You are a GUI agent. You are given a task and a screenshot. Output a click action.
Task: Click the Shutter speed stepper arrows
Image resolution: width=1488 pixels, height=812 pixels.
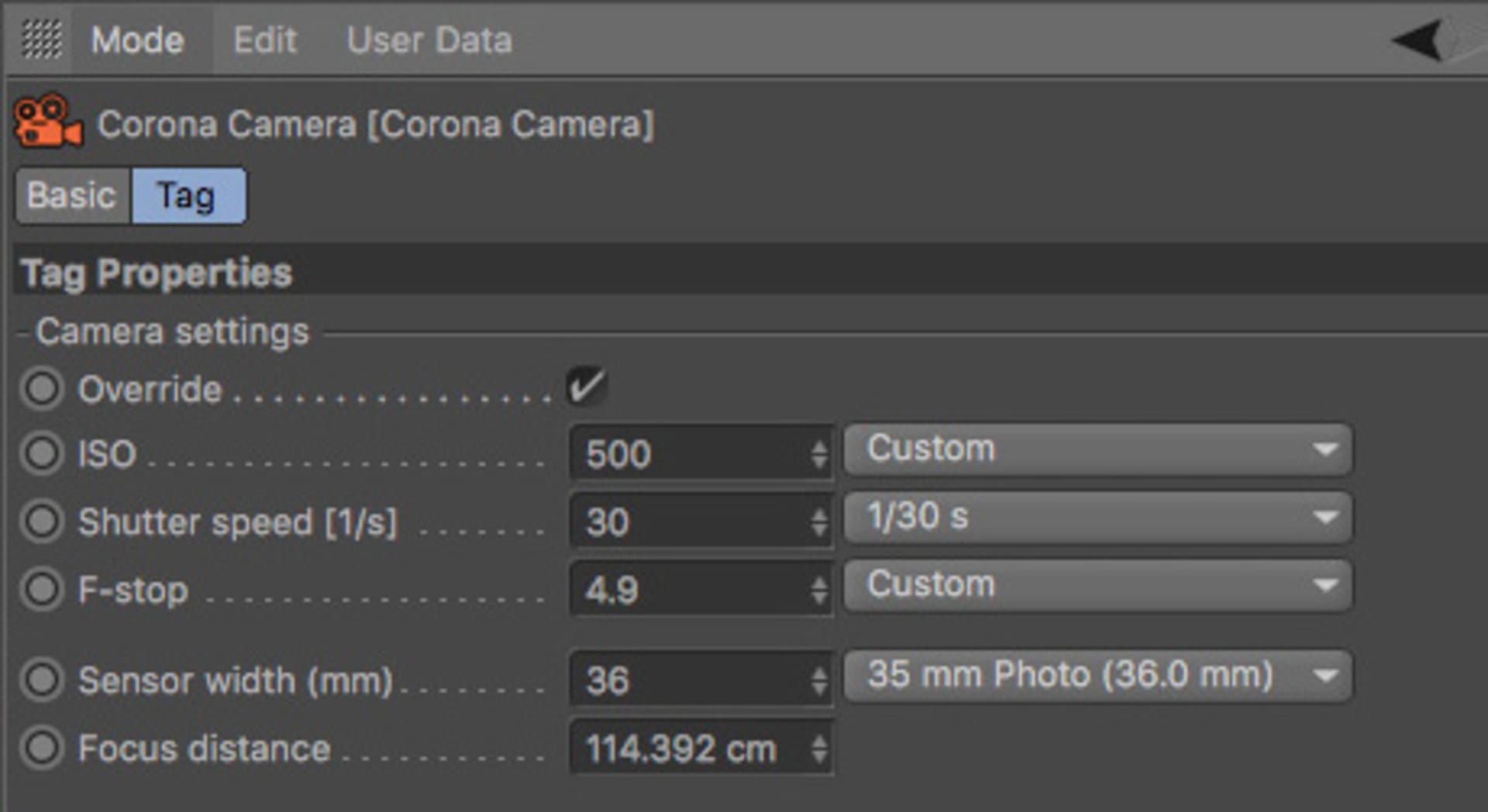819,522
